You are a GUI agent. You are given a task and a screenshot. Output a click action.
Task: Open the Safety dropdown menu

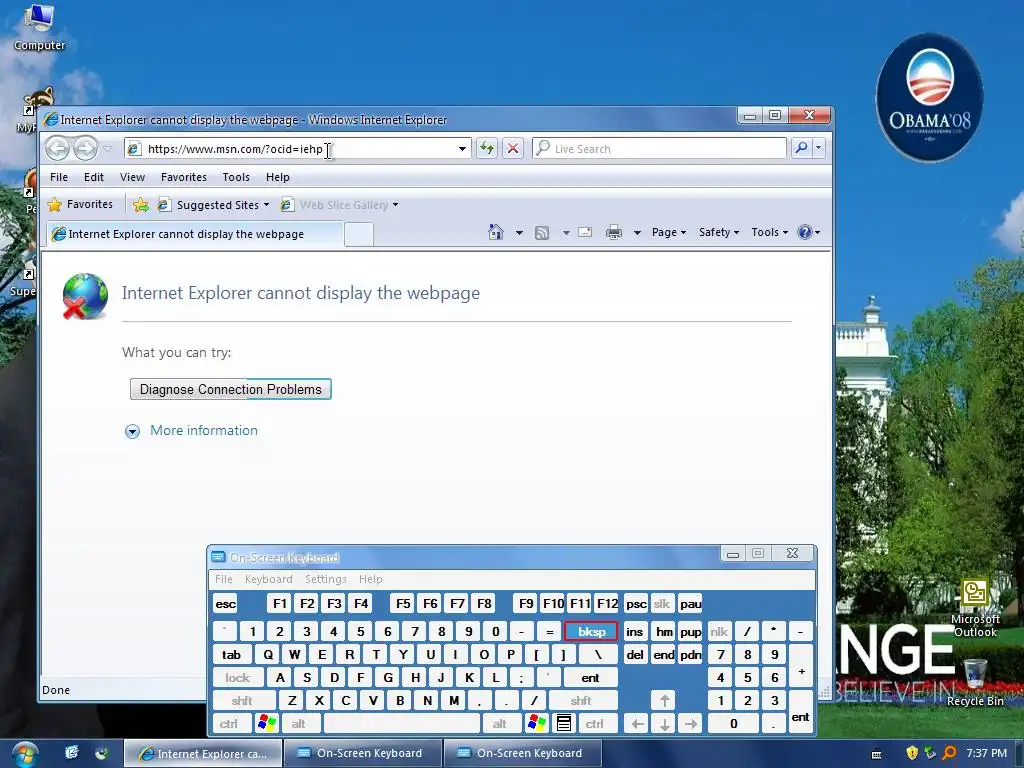click(718, 232)
